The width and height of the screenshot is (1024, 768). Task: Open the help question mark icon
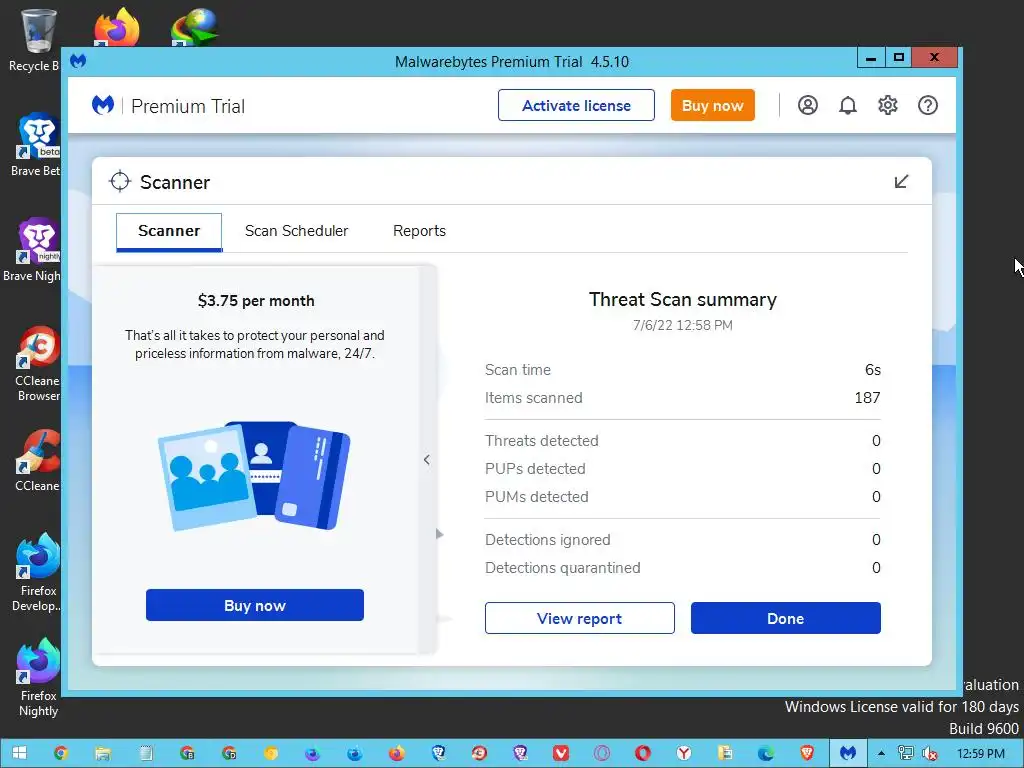[x=927, y=105]
